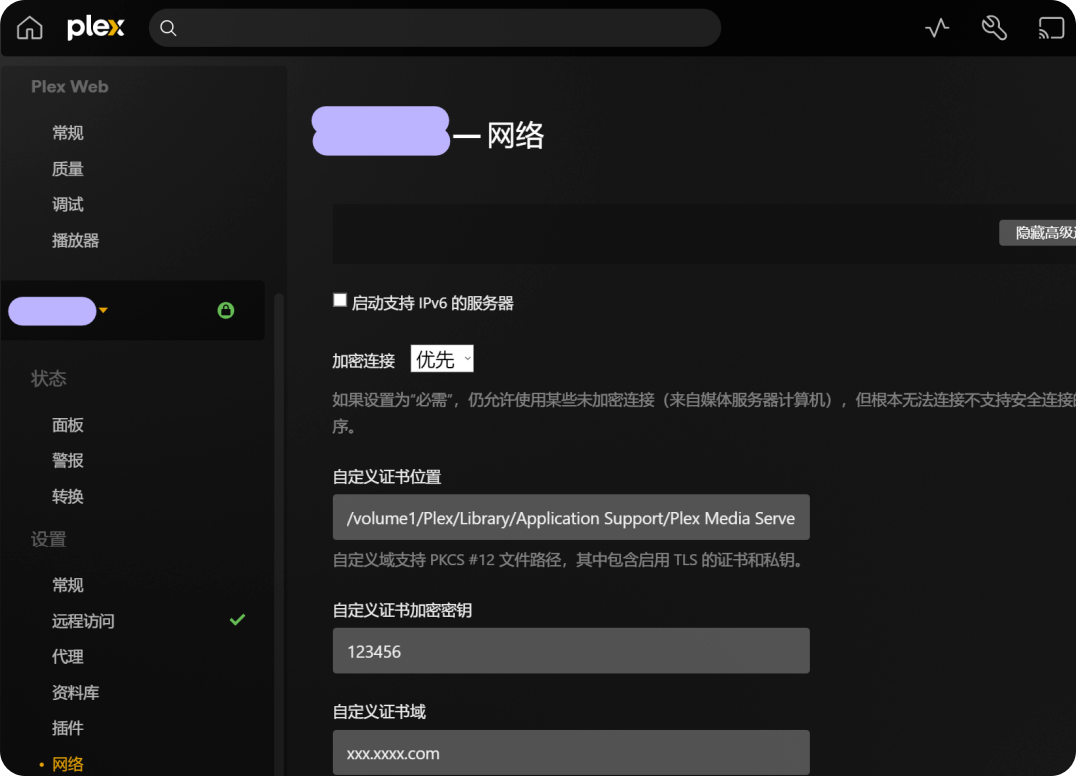The width and height of the screenshot is (1076, 776).
Task: Open 常规 under 设置 section
Action: pos(67,585)
